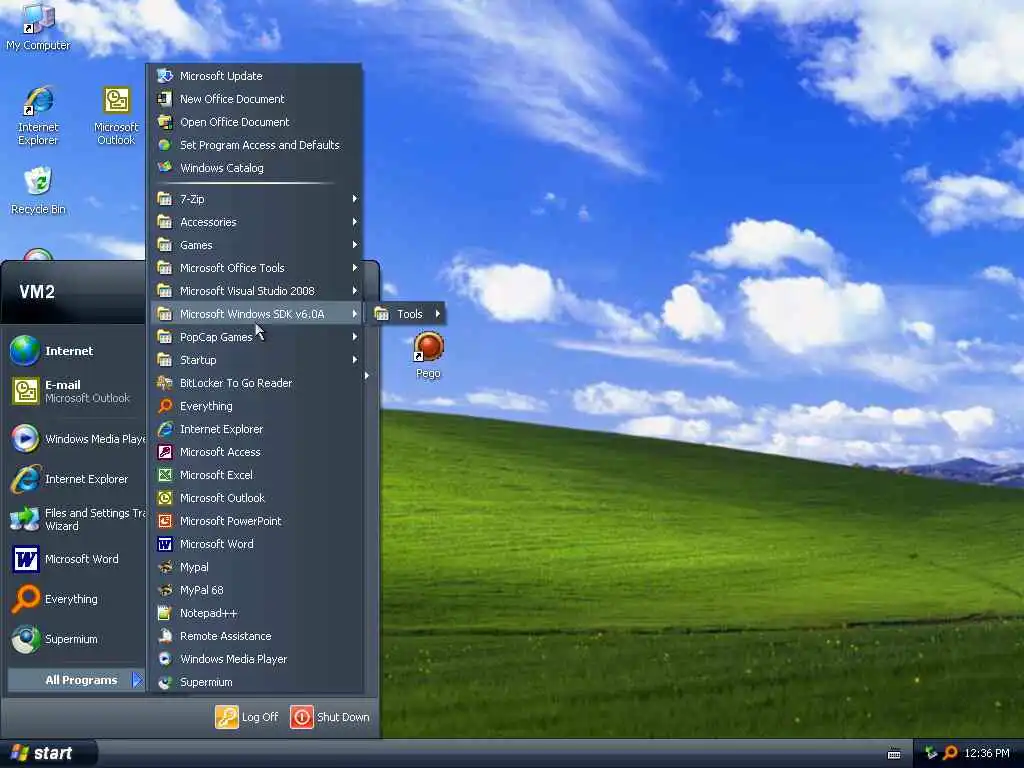Click Microsoft Update icon in programs list
Image resolution: width=1024 pixels, height=768 pixels.
click(x=165, y=76)
